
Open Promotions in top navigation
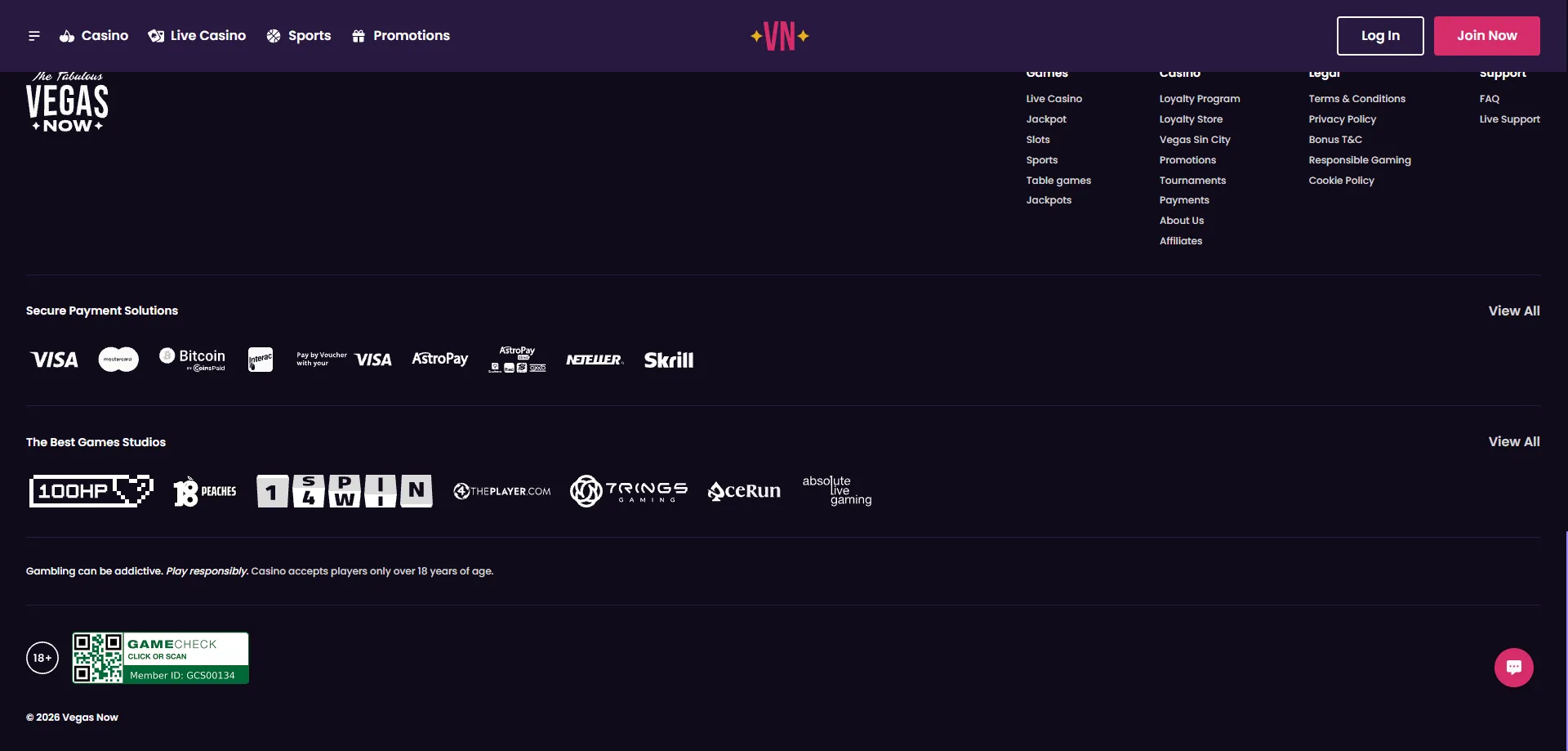click(401, 36)
